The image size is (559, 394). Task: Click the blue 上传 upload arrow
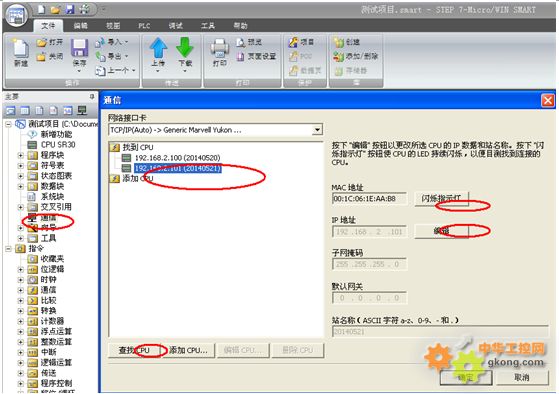click(158, 48)
